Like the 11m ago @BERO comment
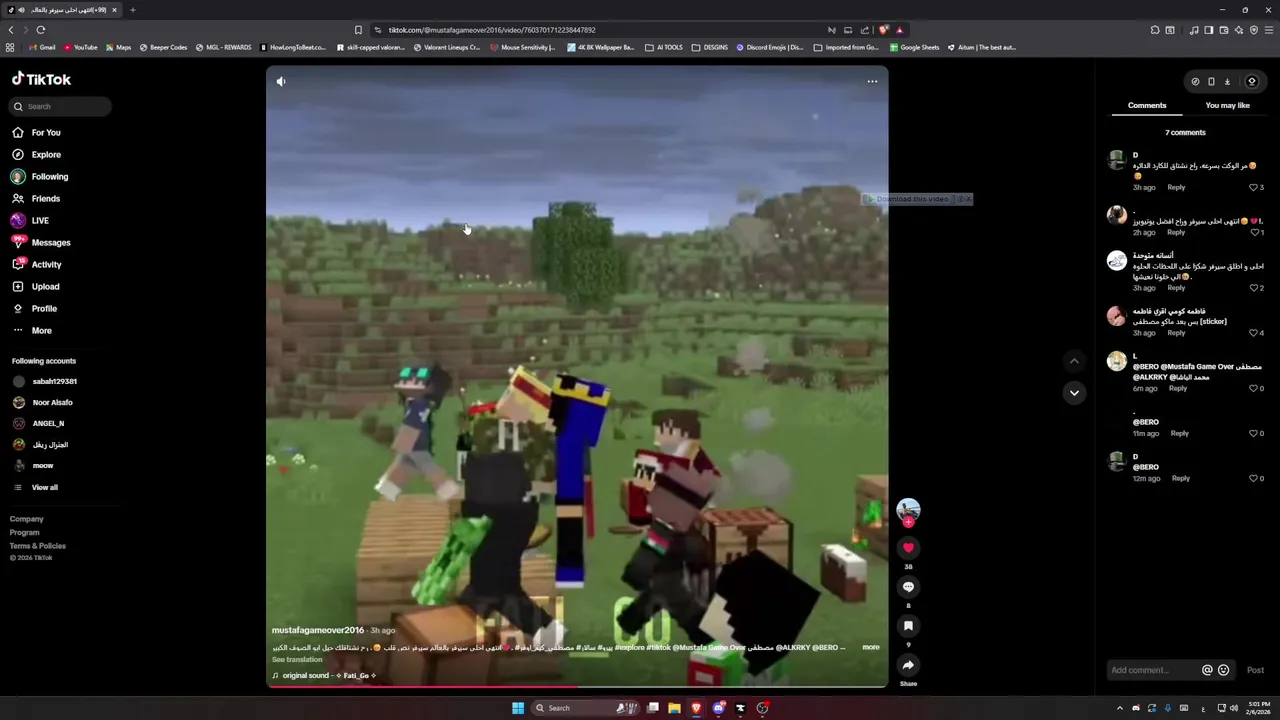Screen dimensions: 1280x720 coord(1253,433)
